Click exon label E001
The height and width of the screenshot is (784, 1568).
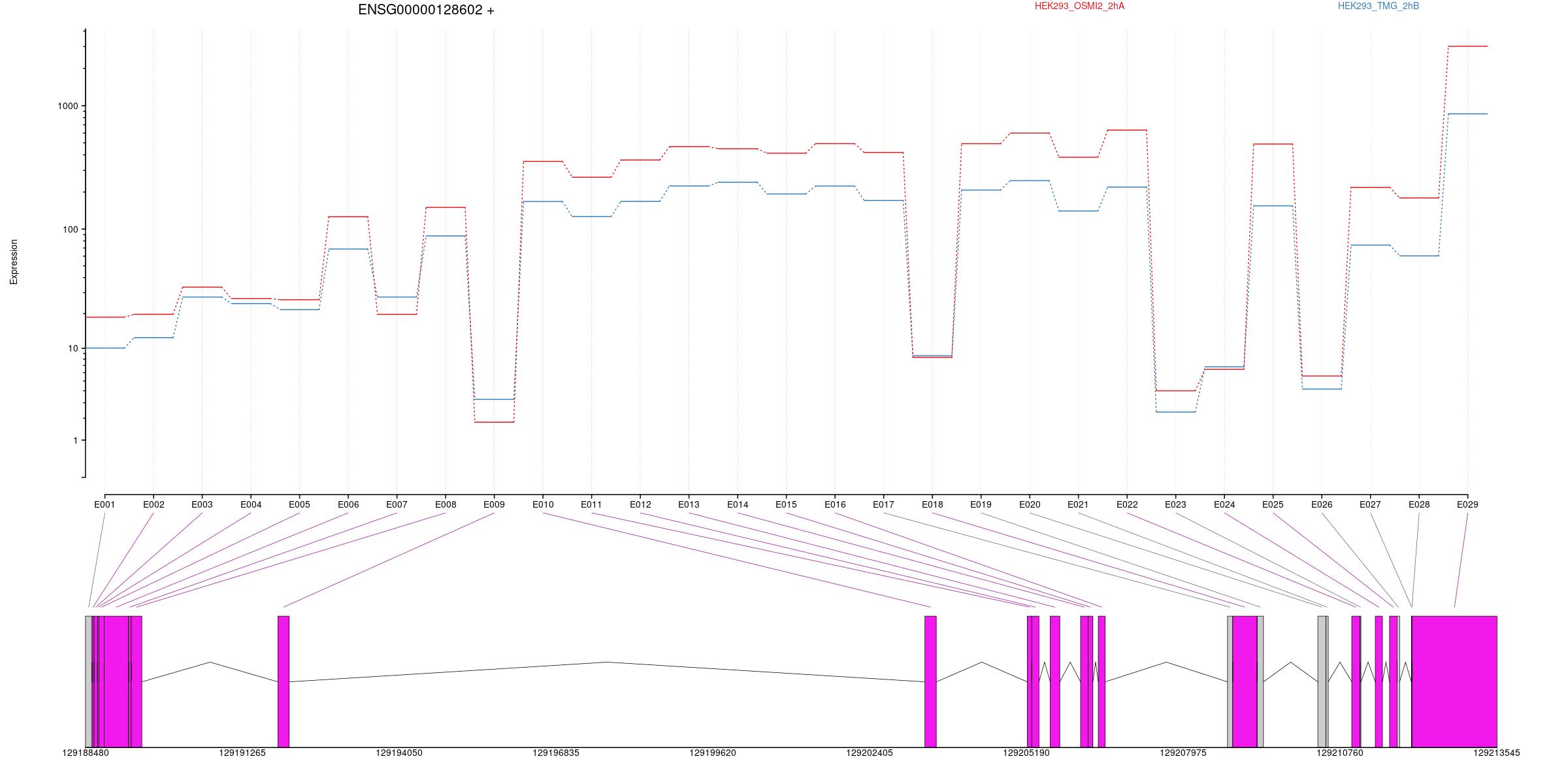click(105, 504)
